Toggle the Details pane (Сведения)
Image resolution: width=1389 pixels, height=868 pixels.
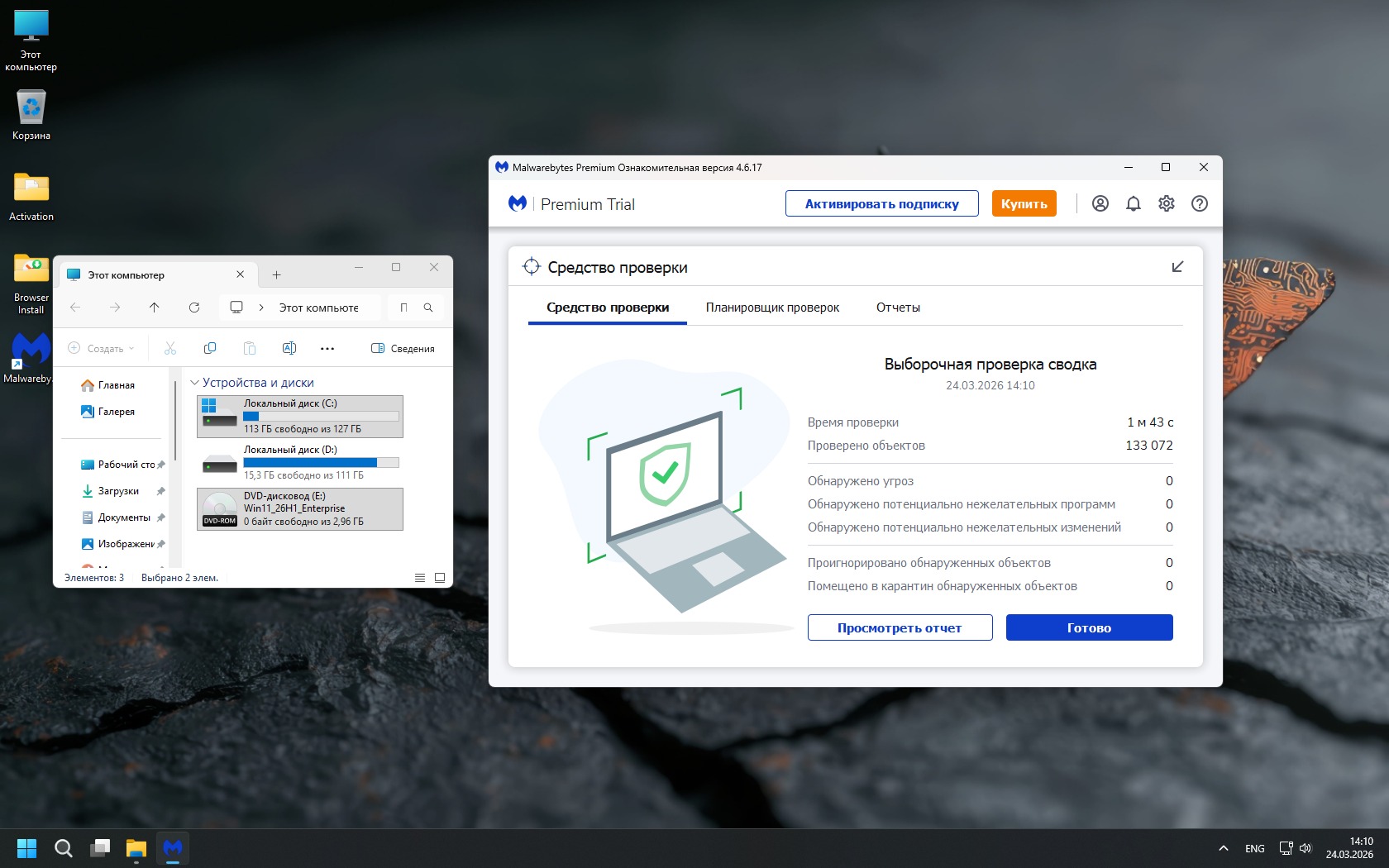[x=403, y=348]
